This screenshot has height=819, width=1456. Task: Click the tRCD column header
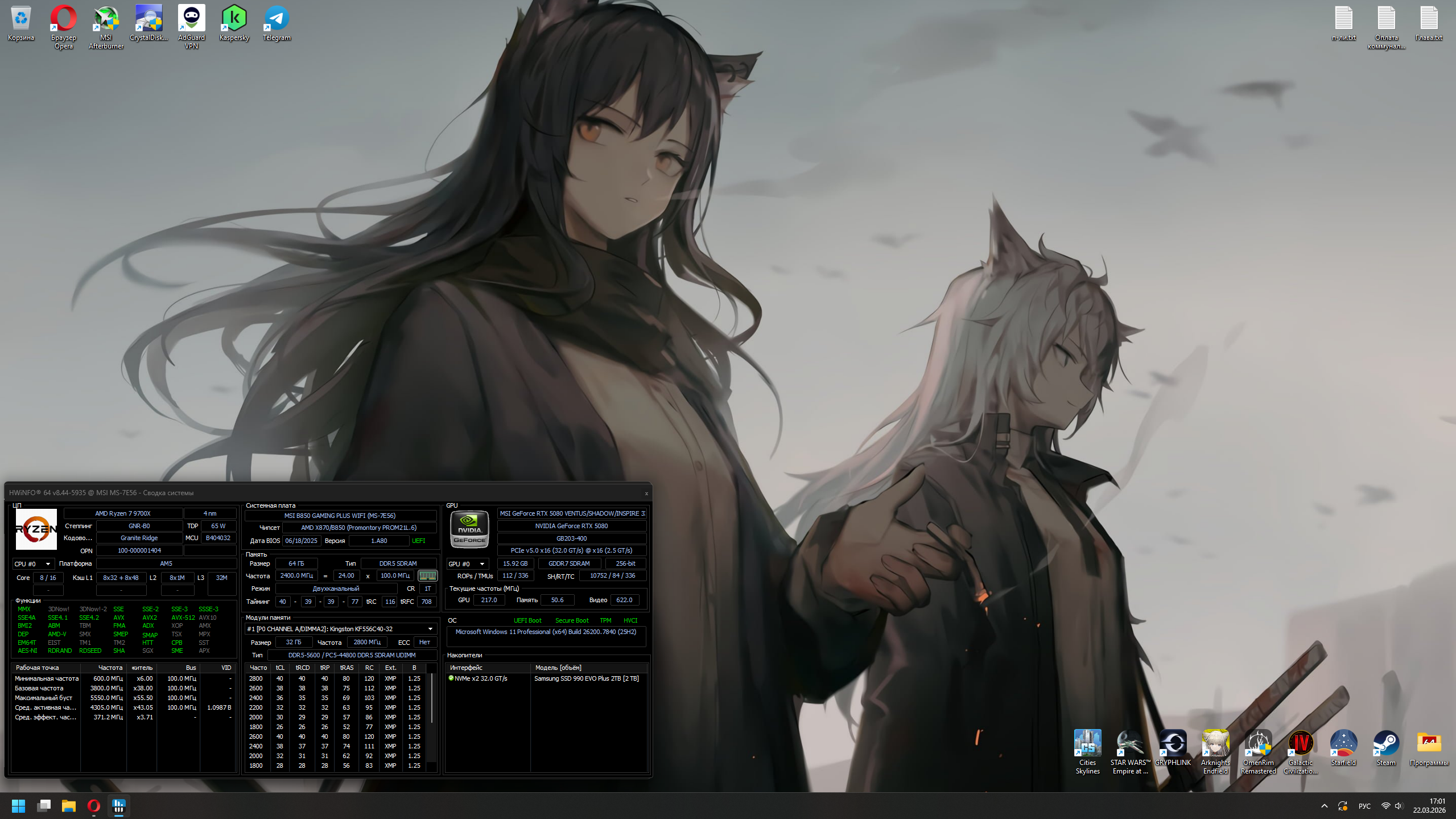[302, 668]
